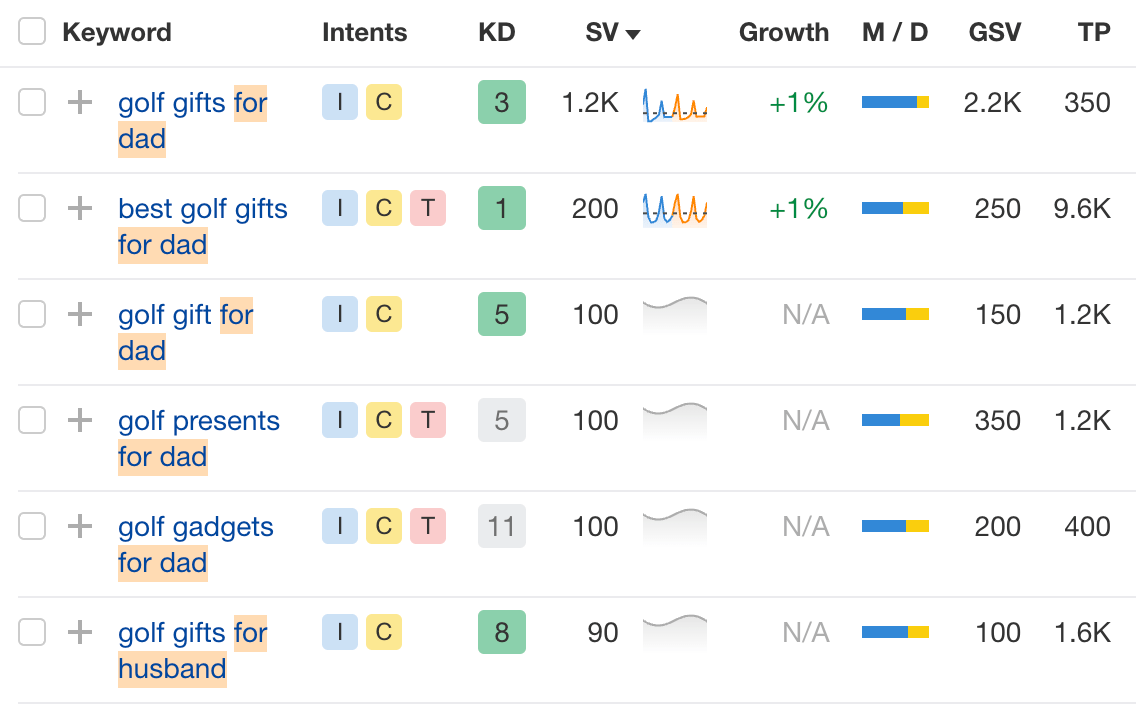Tick the checkbox next to "golf gifts for husband"
1136x704 pixels.
[x=31, y=632]
